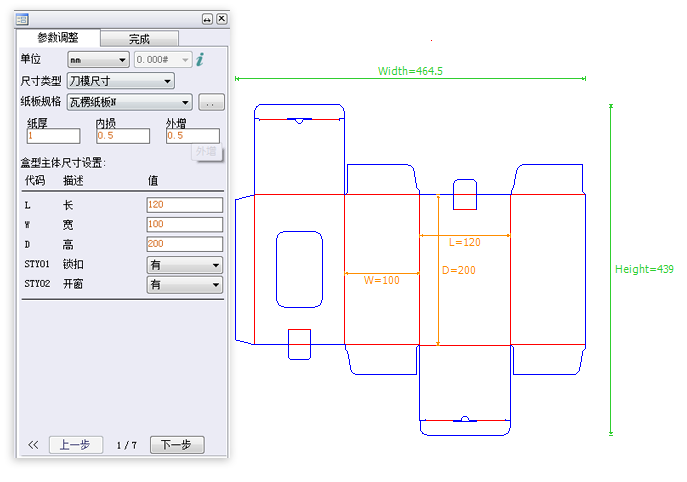
Task: Click the W=100 dimension label
Action: click(x=382, y=280)
